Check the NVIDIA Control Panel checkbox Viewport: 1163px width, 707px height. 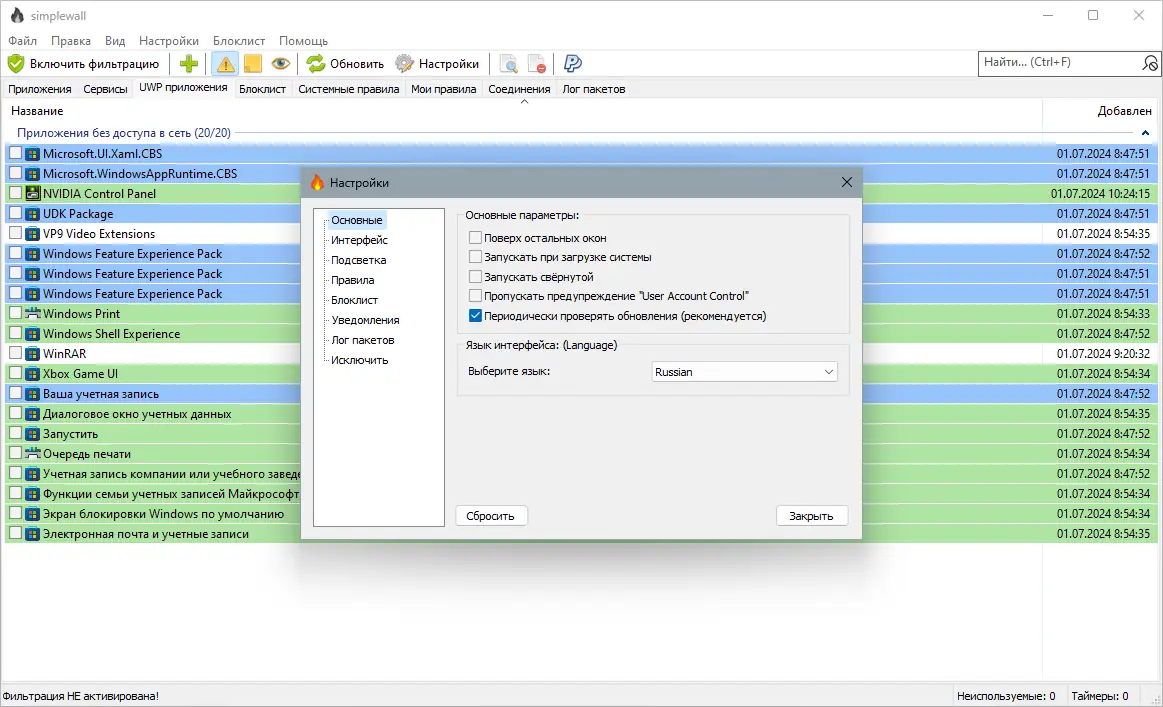click(15, 193)
